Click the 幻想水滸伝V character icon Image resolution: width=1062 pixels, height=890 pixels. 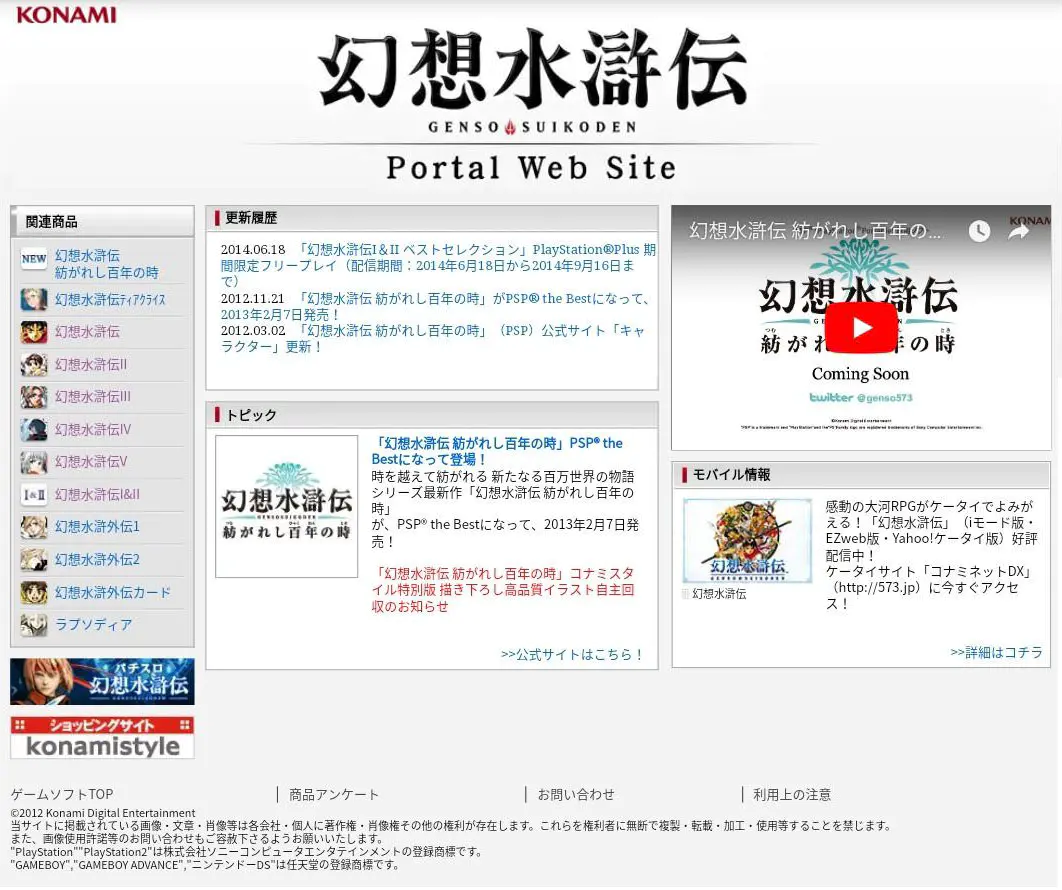coord(34,462)
